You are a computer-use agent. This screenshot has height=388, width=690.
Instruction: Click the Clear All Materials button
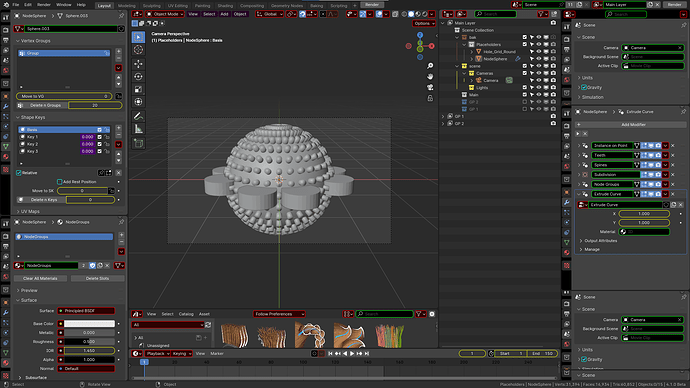(x=40, y=278)
